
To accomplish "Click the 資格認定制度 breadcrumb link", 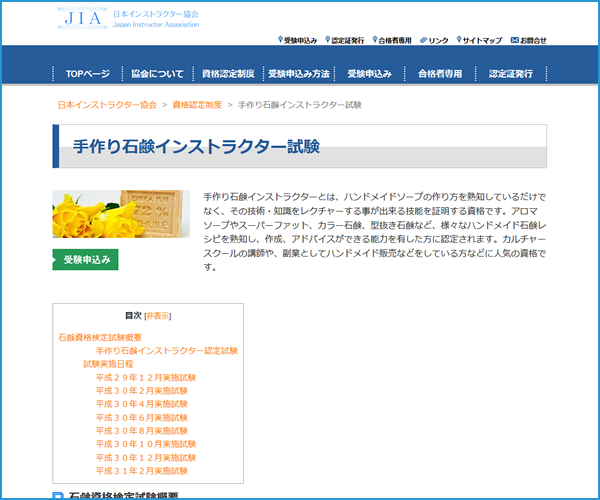I will [197, 104].
